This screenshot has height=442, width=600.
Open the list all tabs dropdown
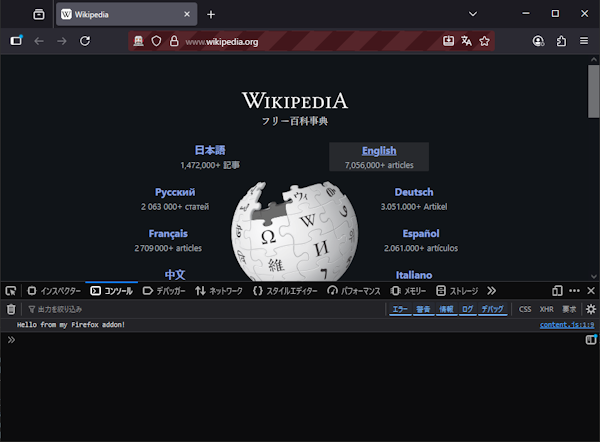472,14
